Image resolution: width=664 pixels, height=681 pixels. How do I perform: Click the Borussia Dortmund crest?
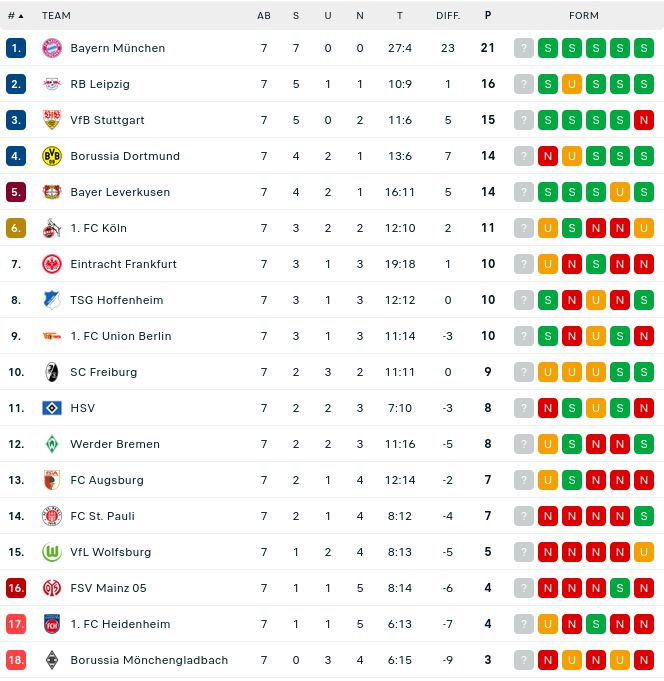coord(52,156)
